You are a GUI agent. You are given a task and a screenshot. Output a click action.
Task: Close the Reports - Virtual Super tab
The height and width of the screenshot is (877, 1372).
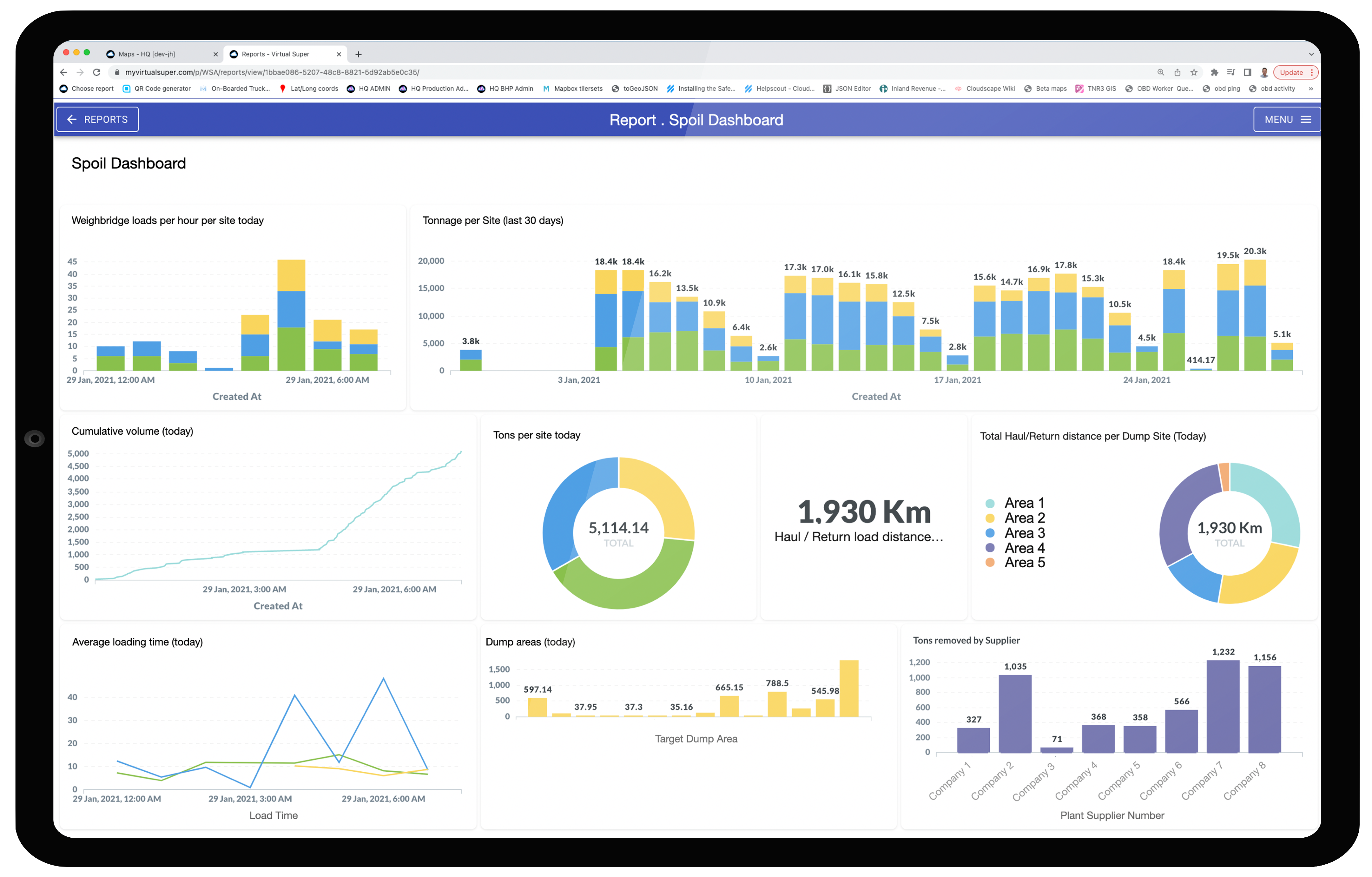click(339, 55)
